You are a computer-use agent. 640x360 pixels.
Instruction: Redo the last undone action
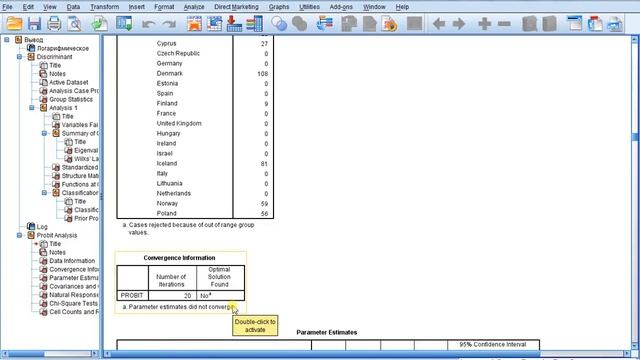tap(169, 24)
